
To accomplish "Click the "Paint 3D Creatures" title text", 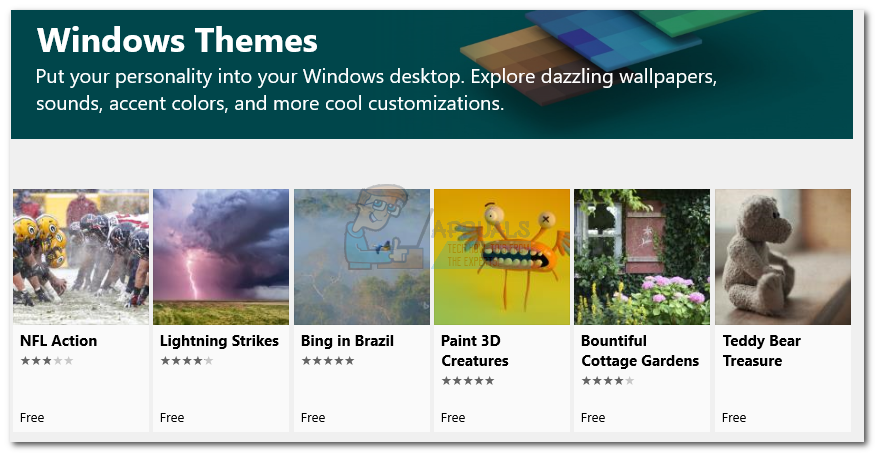I will [x=475, y=351].
